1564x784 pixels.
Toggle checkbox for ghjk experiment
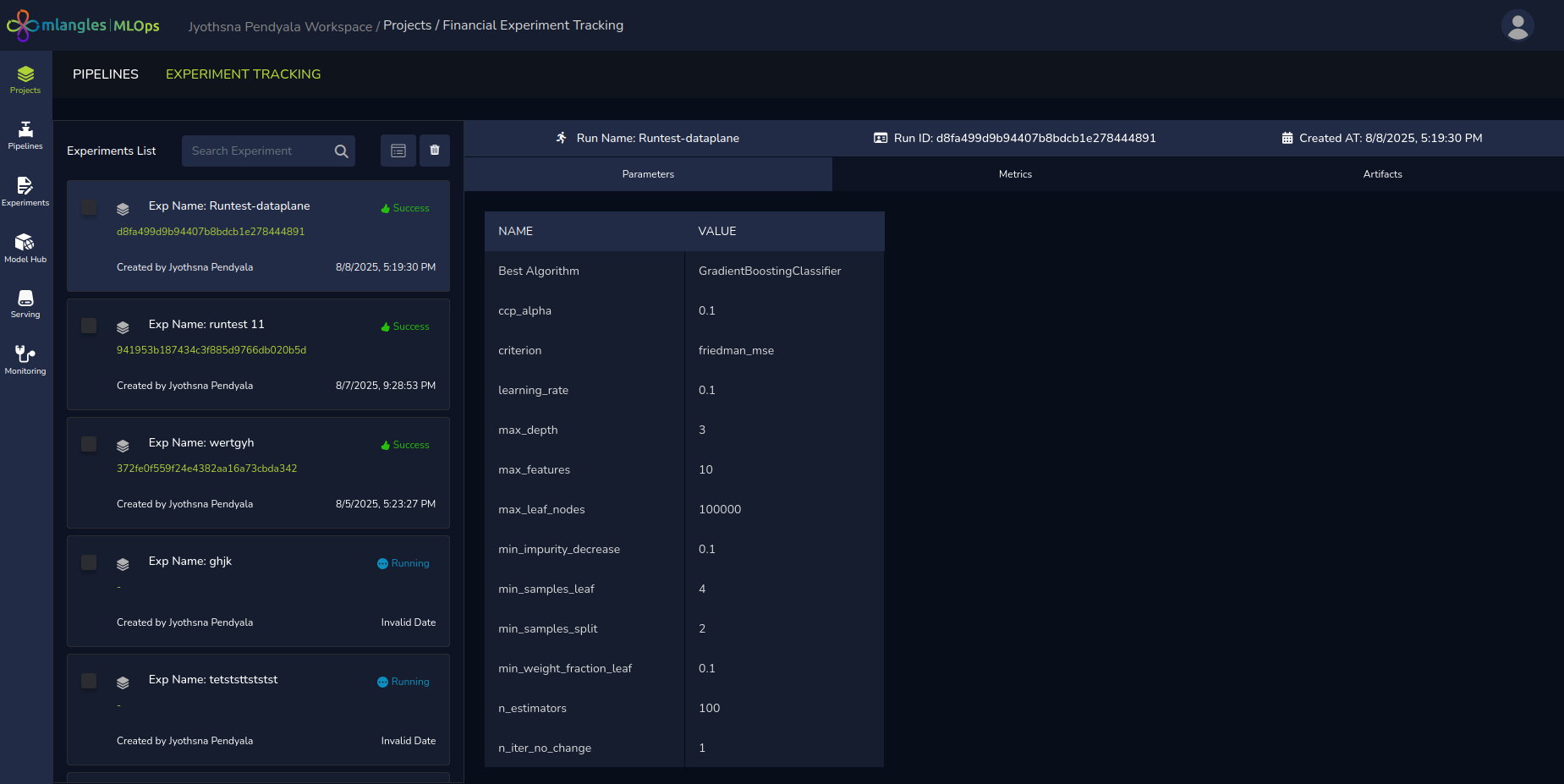click(x=89, y=562)
